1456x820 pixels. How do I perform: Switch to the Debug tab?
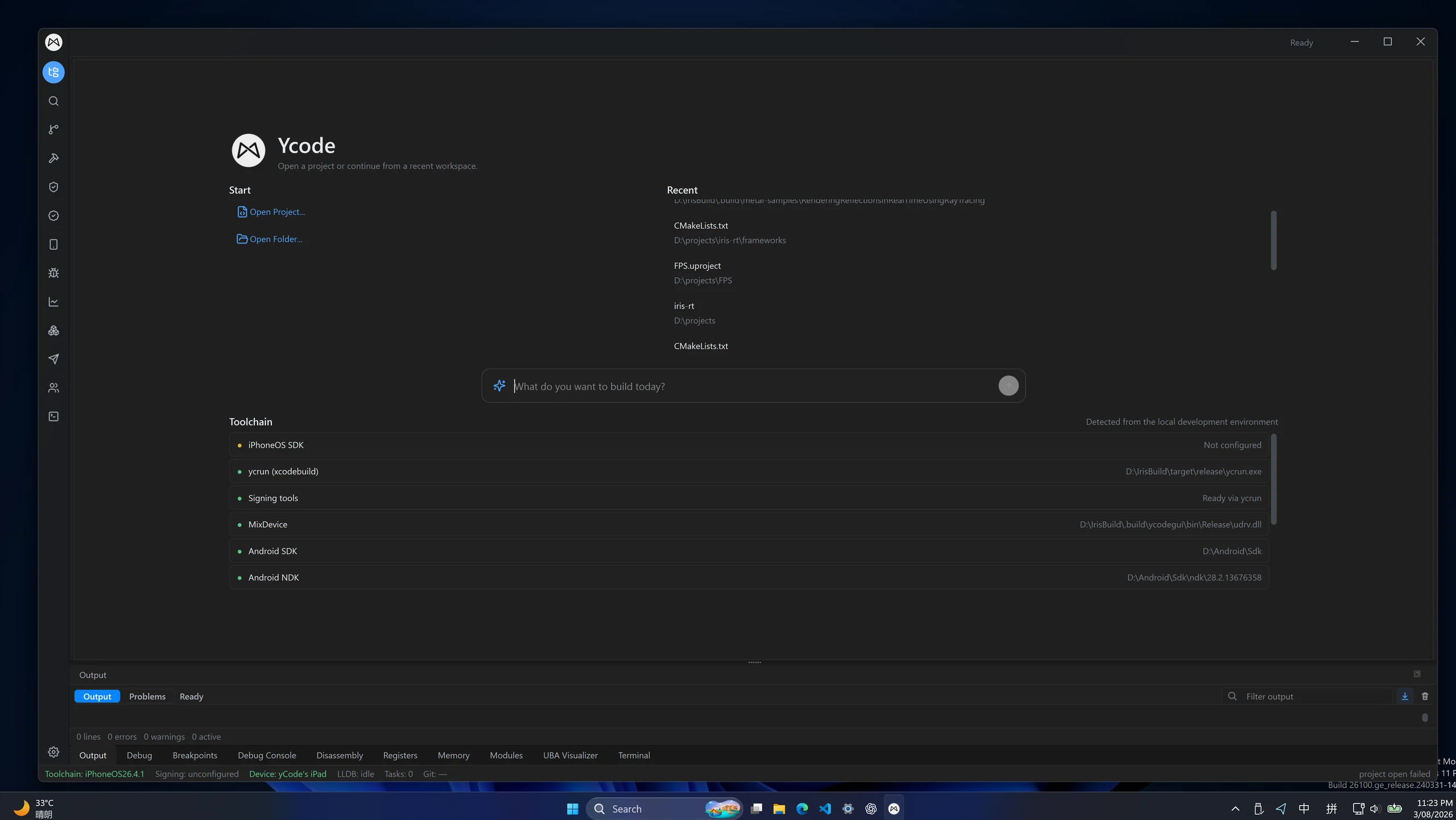click(139, 755)
